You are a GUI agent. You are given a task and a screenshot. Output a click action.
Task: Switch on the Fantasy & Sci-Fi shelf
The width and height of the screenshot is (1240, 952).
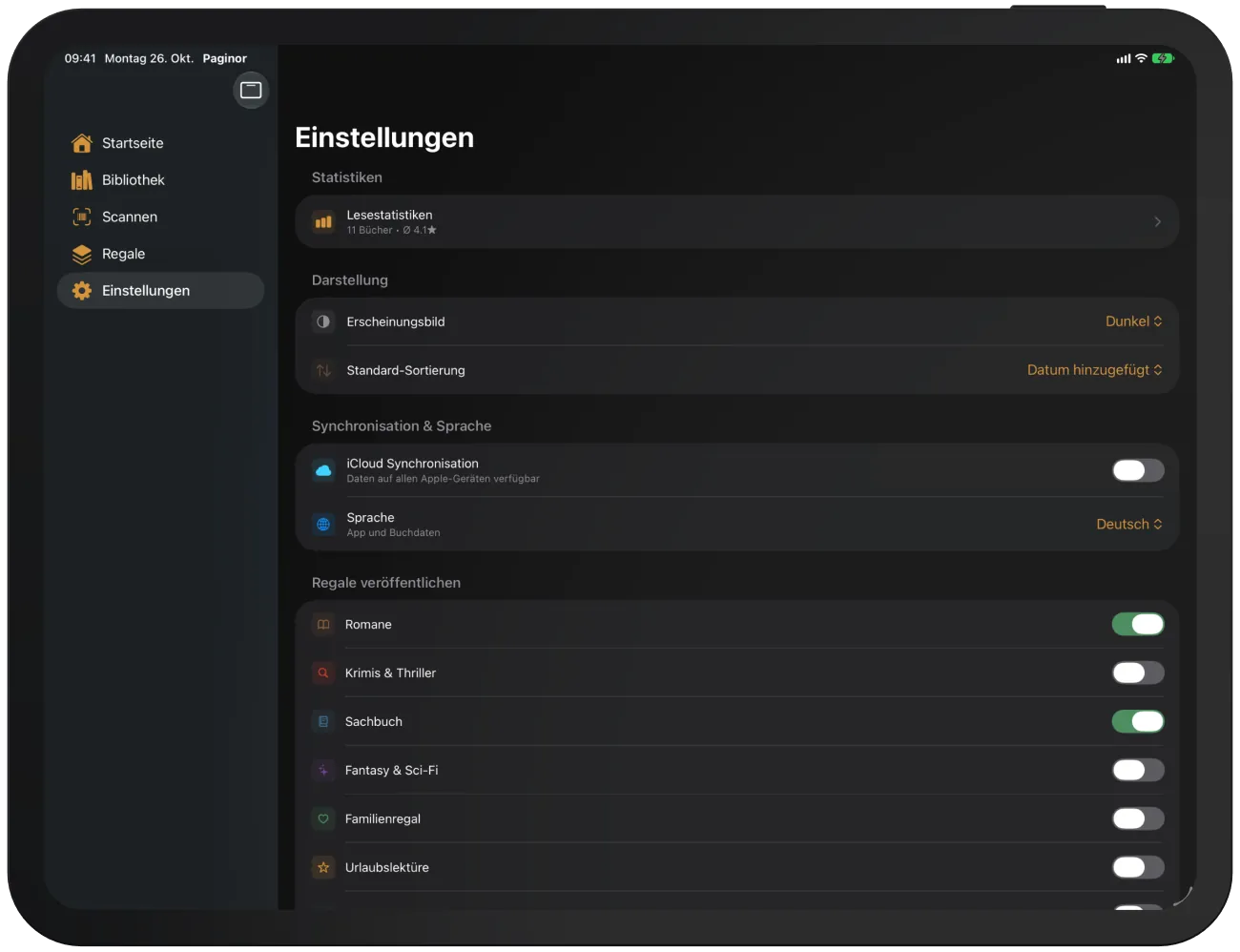pyautogui.click(x=1138, y=771)
